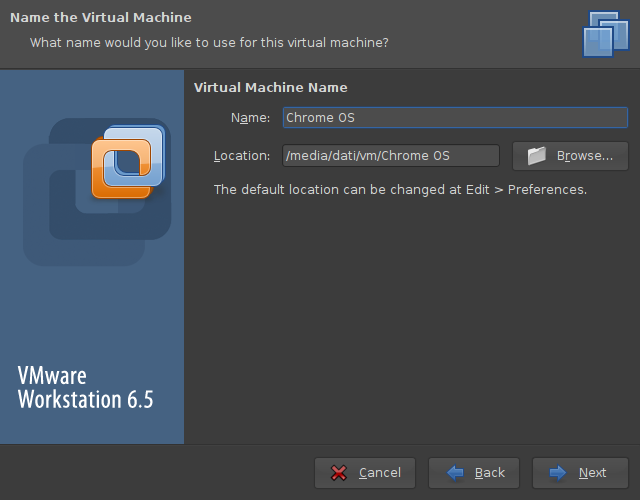
Task: Click the "VMware Workstation 6.5" sidebar text
Action: (85, 387)
